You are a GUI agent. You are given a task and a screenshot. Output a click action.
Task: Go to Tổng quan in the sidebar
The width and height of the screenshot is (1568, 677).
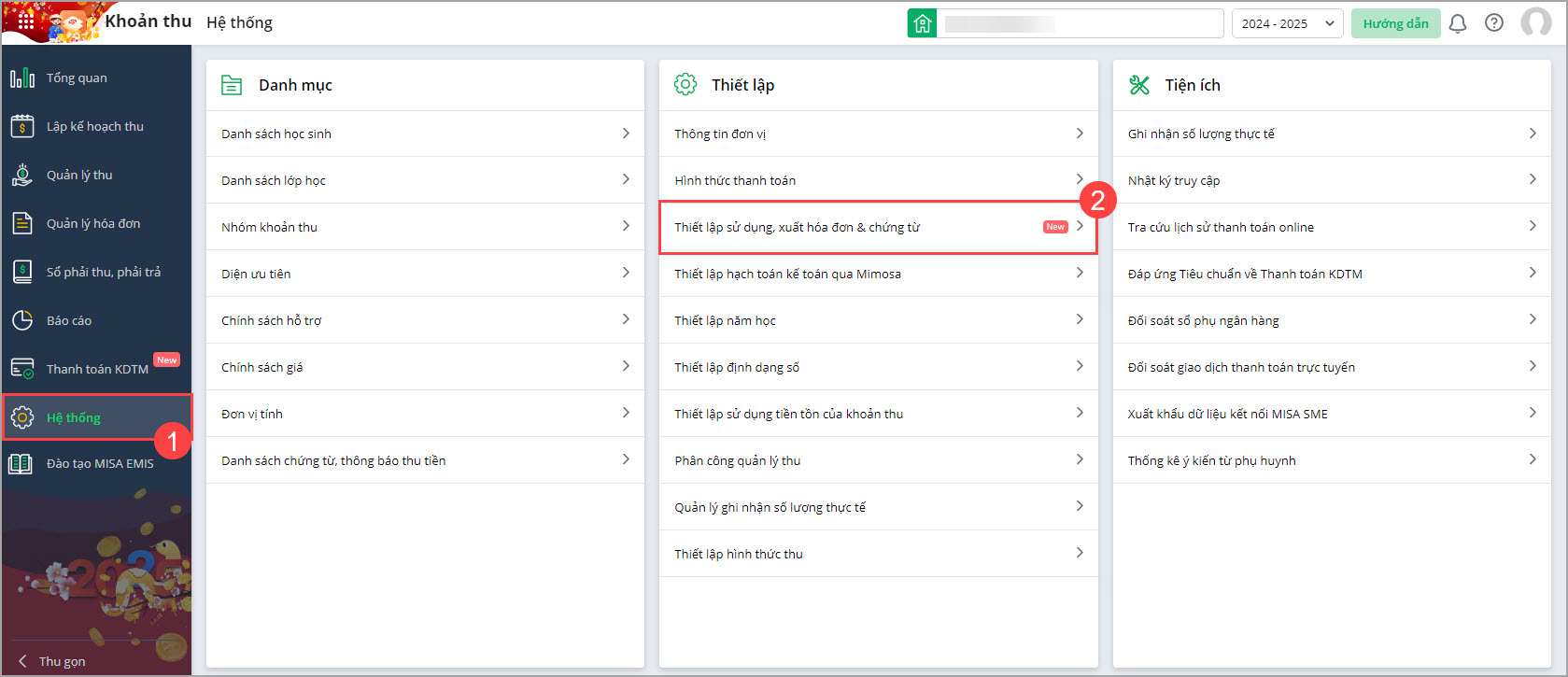[77, 78]
